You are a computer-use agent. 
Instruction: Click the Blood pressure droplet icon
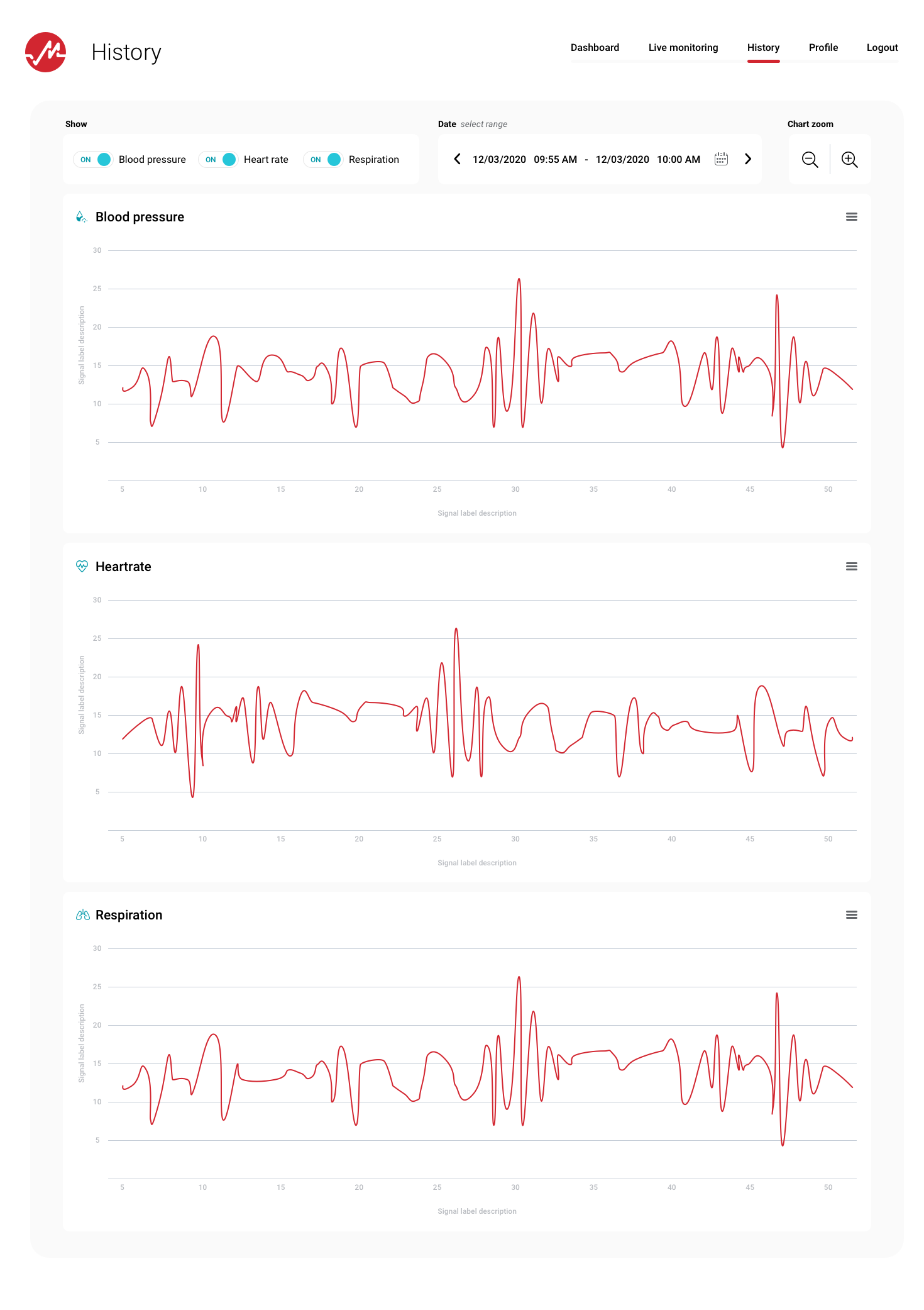click(x=81, y=217)
